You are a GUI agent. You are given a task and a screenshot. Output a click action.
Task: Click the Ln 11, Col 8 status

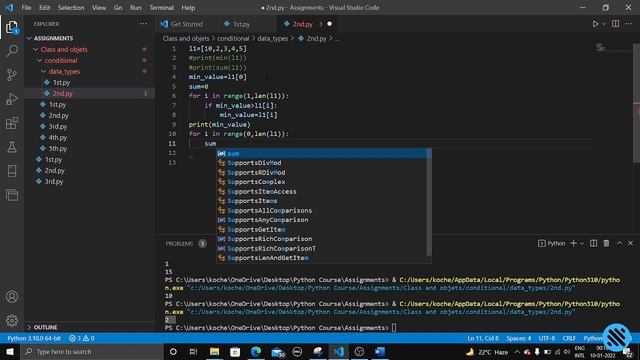[x=483, y=338]
